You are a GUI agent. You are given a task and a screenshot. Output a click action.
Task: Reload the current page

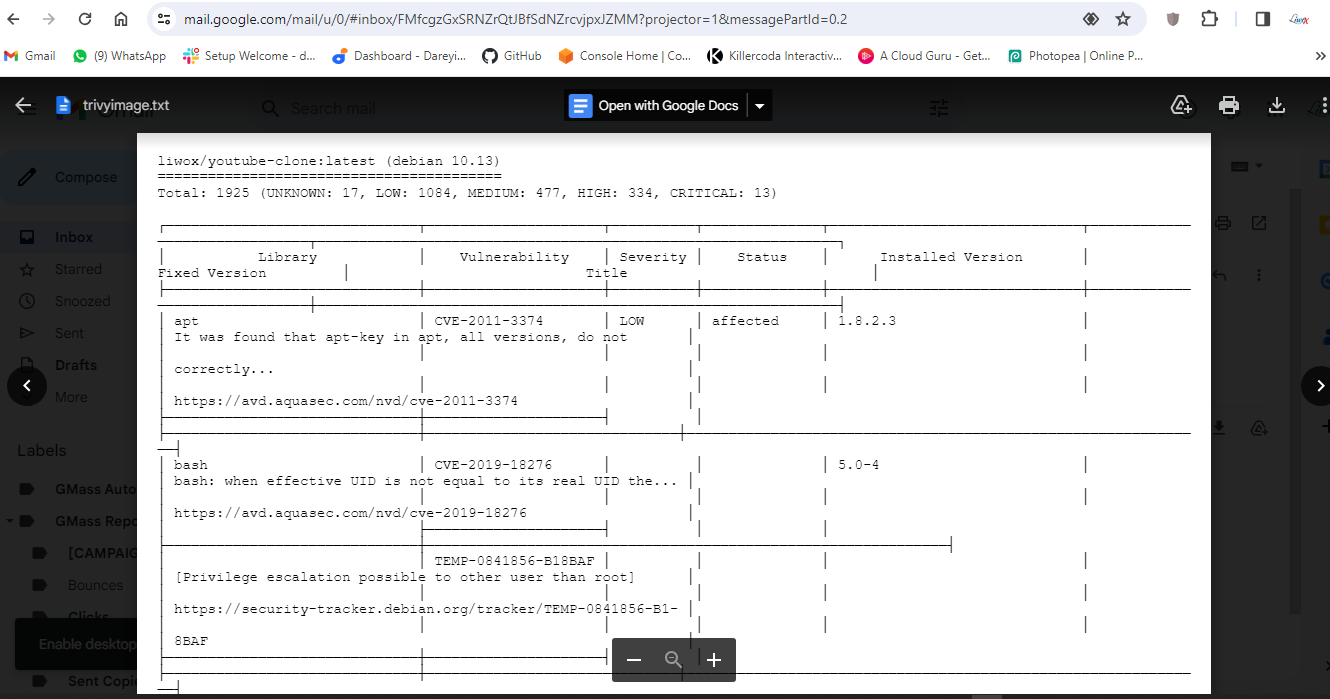(x=85, y=19)
